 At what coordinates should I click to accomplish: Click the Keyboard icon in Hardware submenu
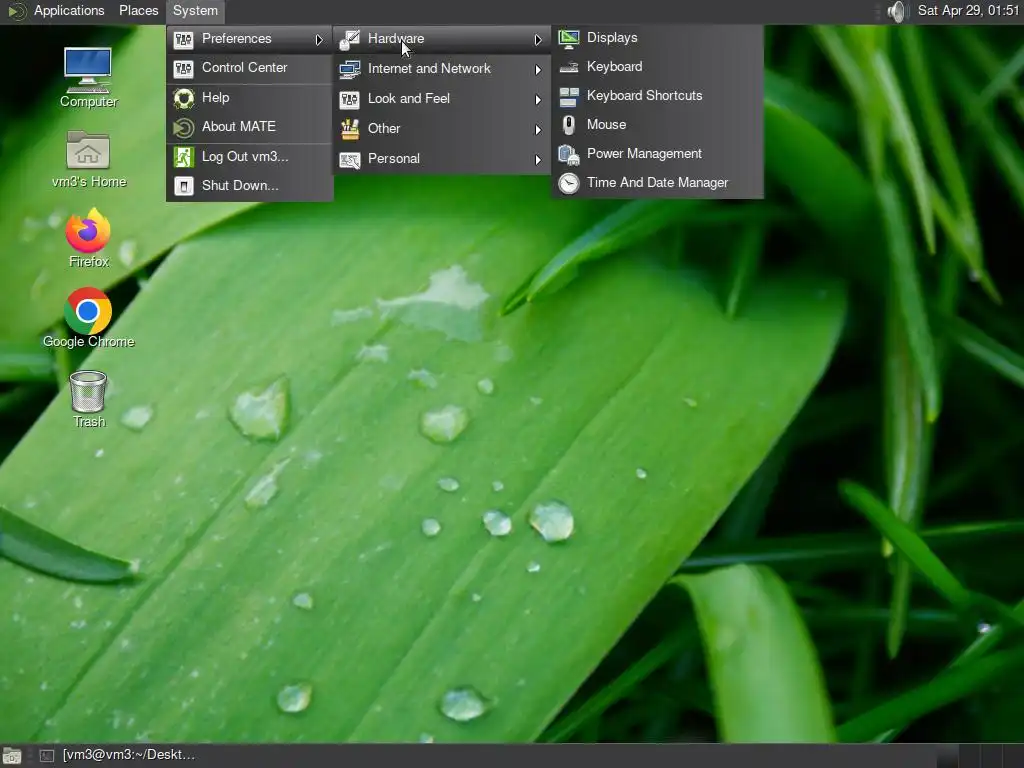tap(568, 67)
